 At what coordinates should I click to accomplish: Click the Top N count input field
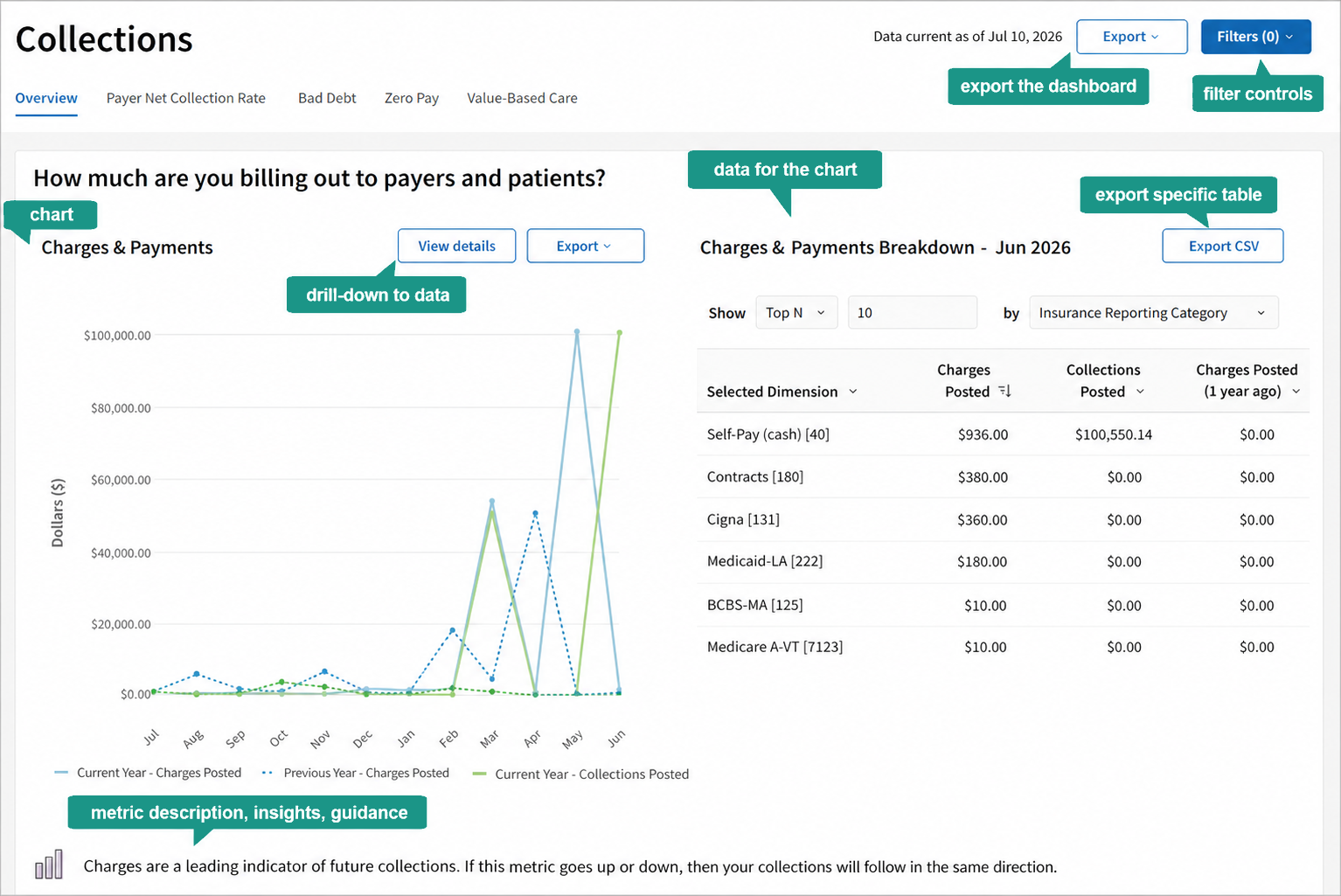pyautogui.click(x=913, y=313)
